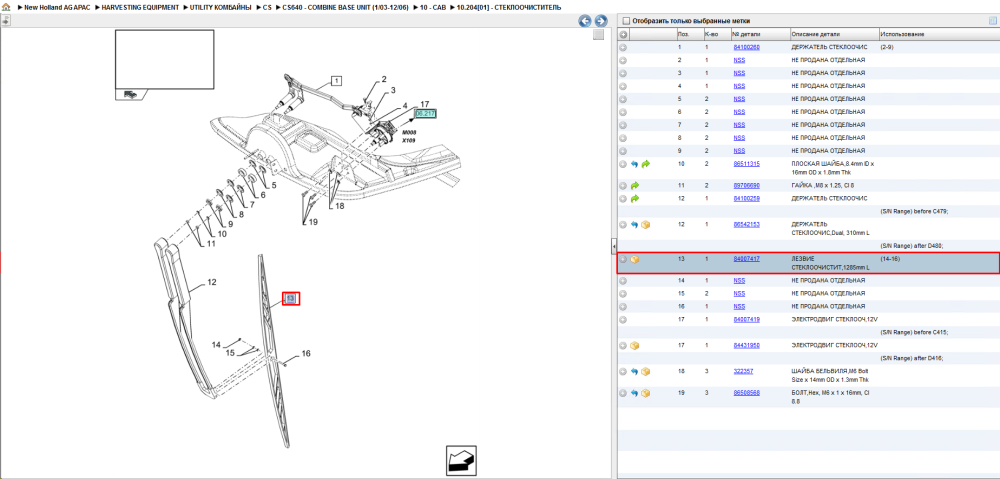The height and width of the screenshot is (479, 1000).
Task: Click the box icon for part 86542153
Action: coord(645,225)
